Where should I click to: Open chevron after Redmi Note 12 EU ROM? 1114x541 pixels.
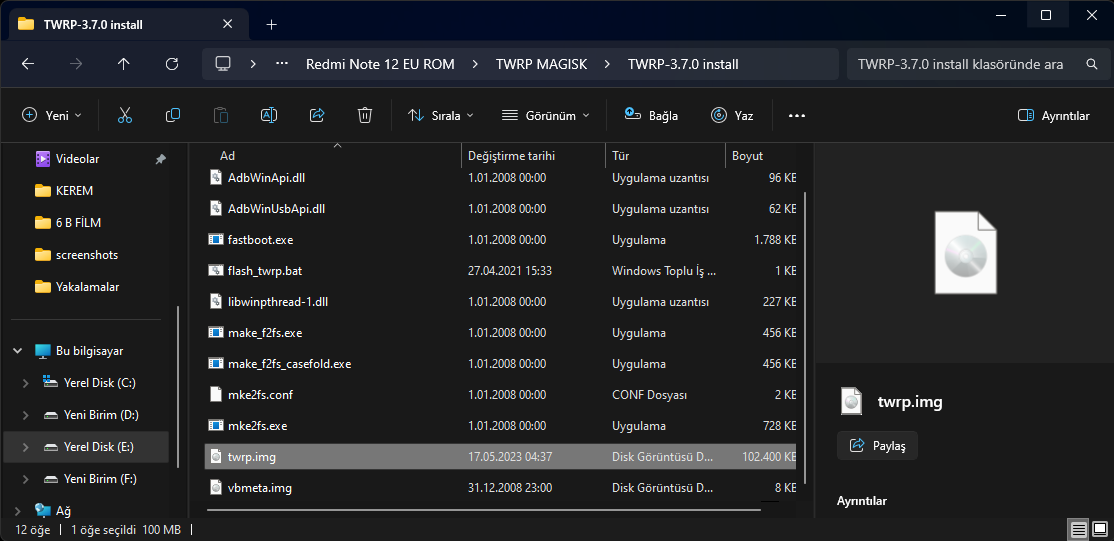coord(475,64)
